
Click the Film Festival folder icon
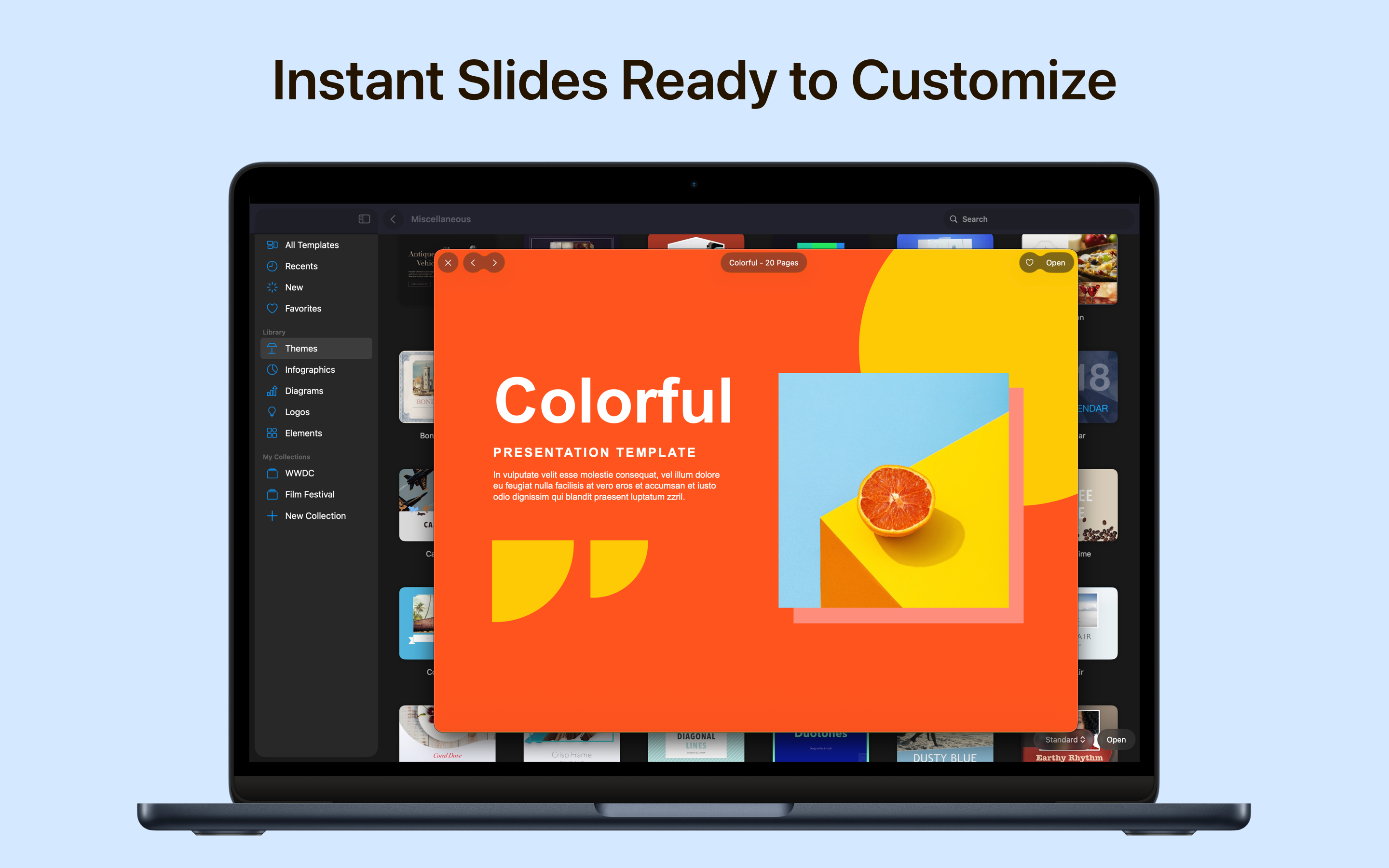coord(272,494)
